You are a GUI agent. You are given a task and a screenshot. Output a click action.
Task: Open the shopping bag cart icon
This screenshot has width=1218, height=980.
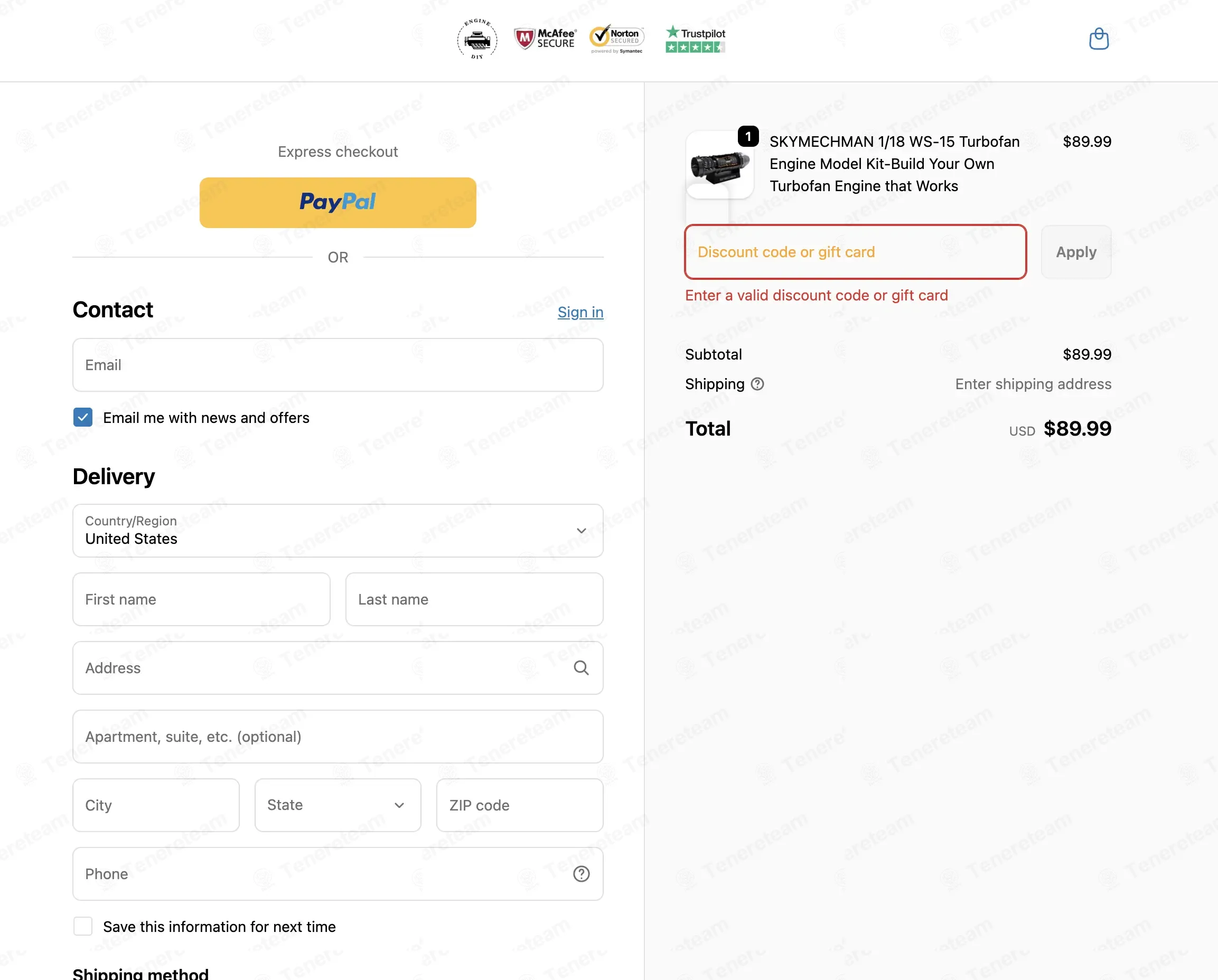point(1098,39)
